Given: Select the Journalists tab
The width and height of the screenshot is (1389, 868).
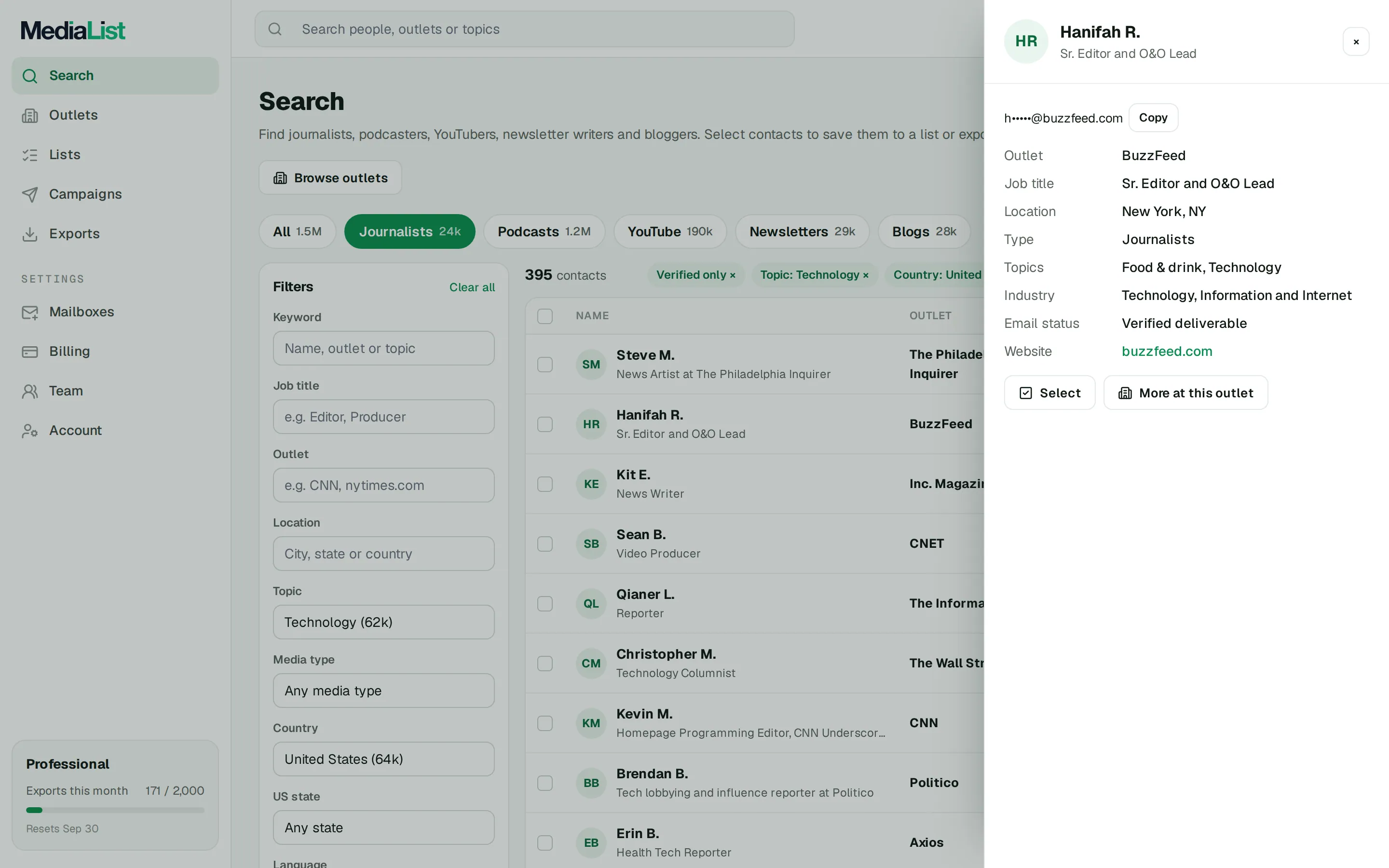Looking at the screenshot, I should 410,231.
